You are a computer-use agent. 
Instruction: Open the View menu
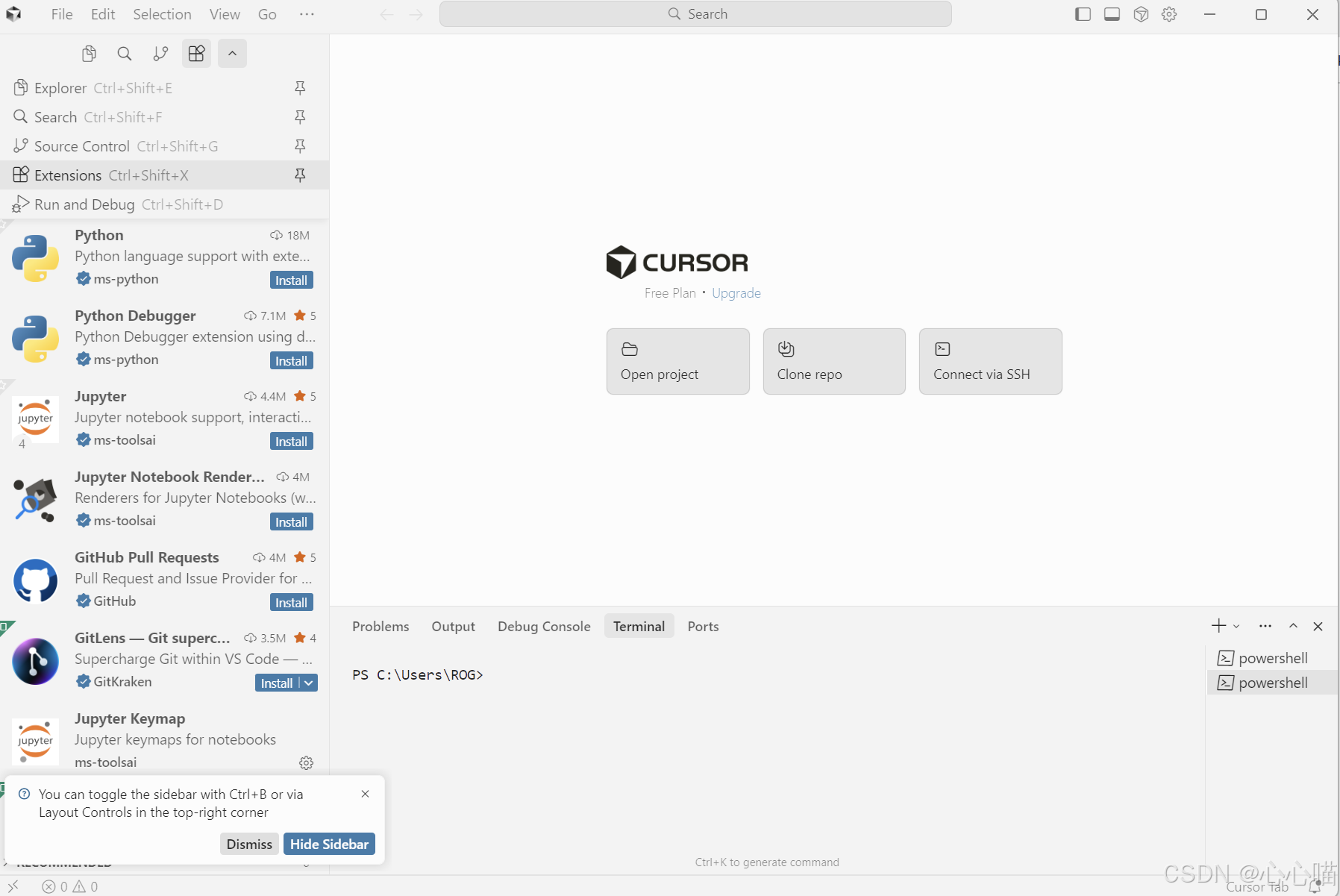click(225, 14)
